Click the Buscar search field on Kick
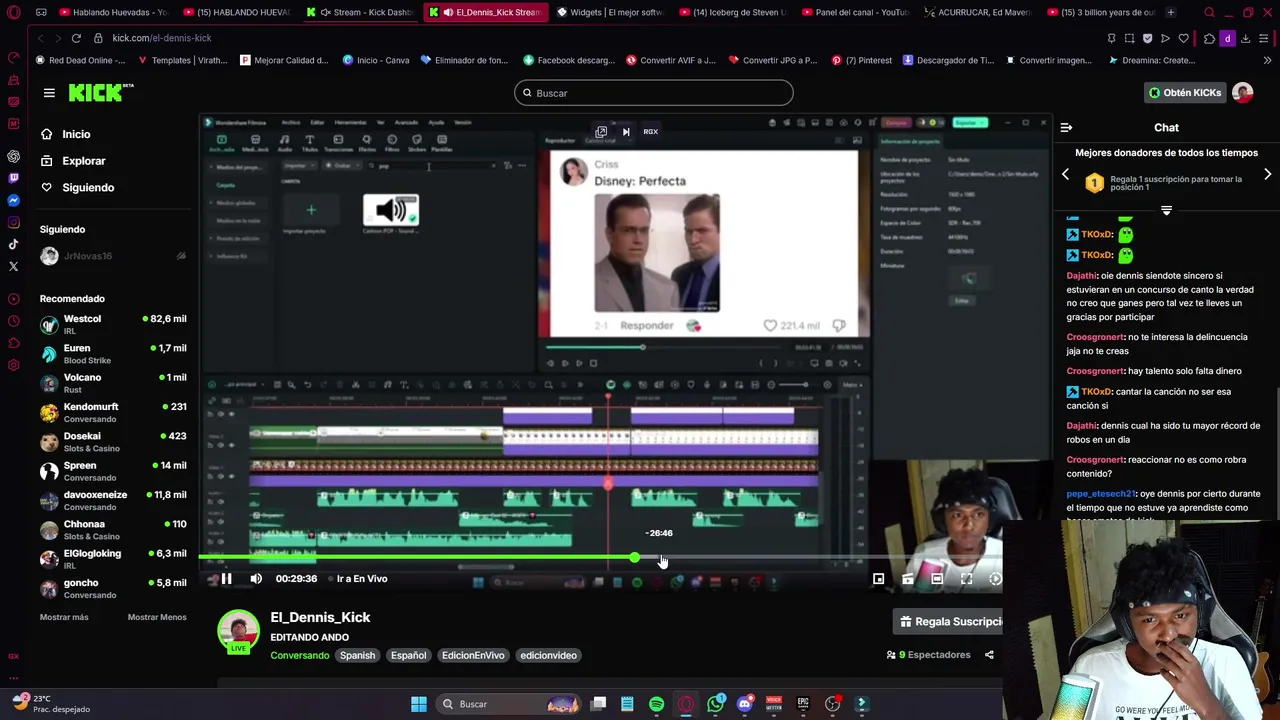 (x=654, y=93)
